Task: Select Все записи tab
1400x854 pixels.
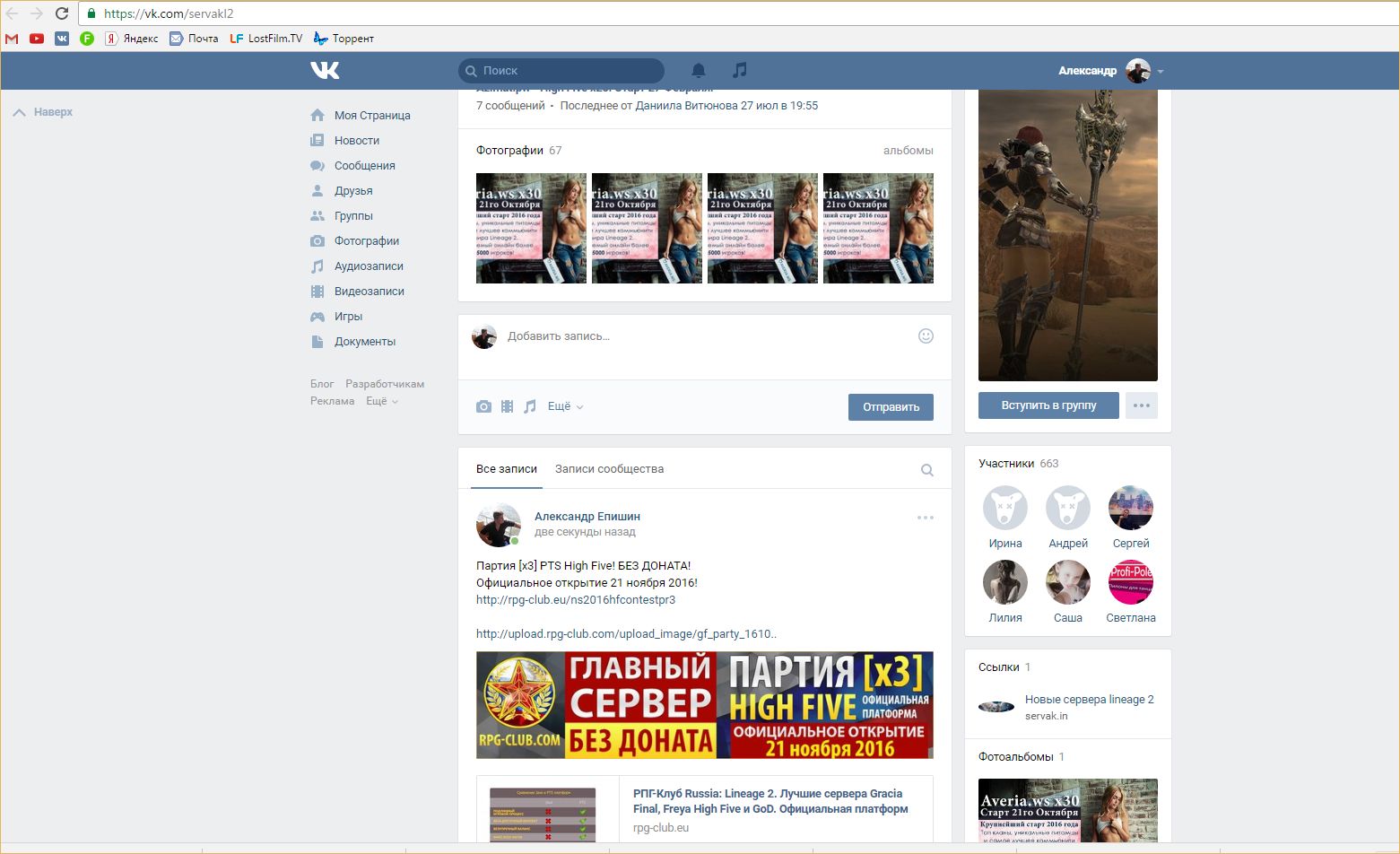Action: pos(506,469)
